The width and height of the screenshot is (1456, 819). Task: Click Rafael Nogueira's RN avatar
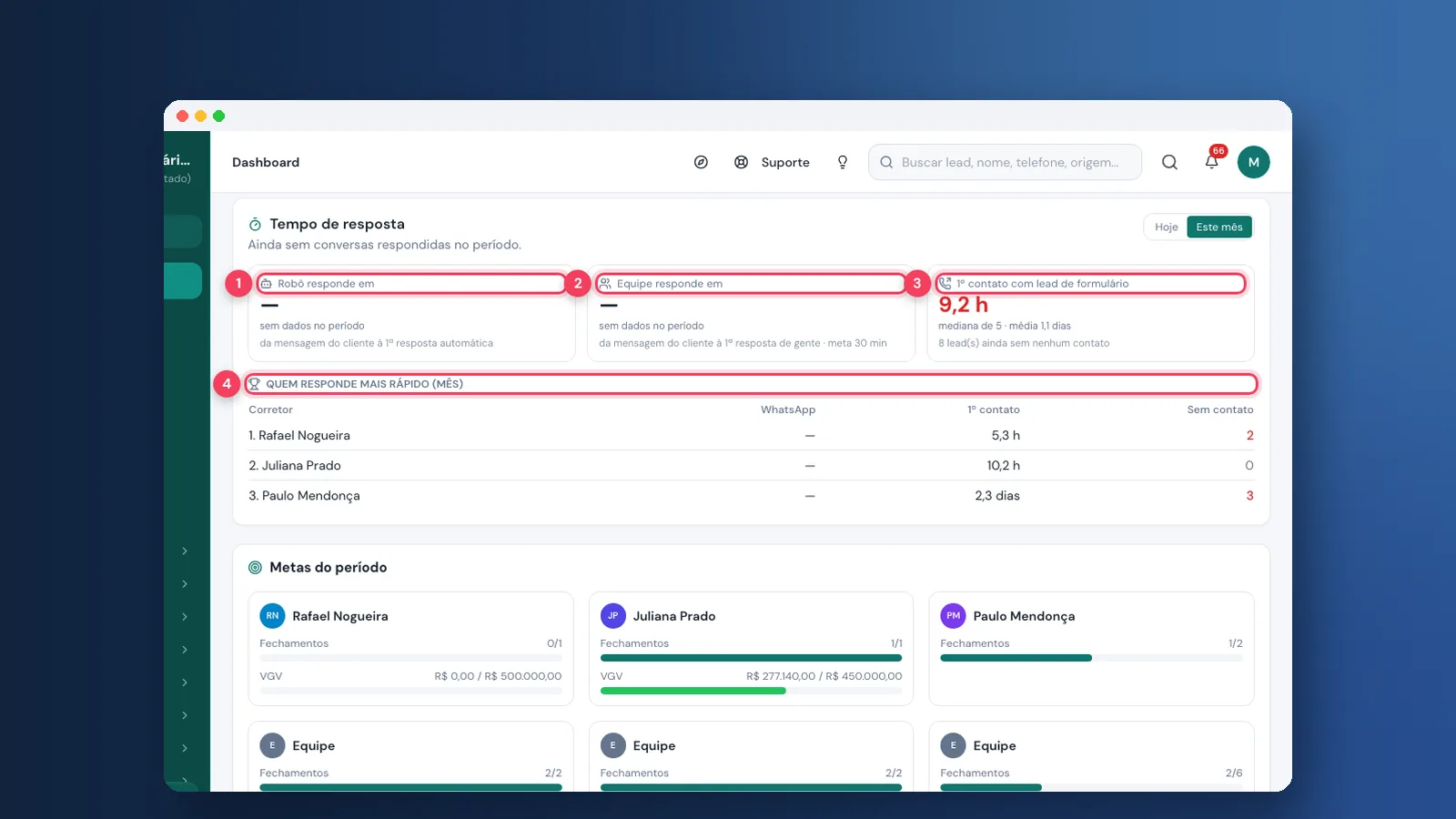(272, 616)
